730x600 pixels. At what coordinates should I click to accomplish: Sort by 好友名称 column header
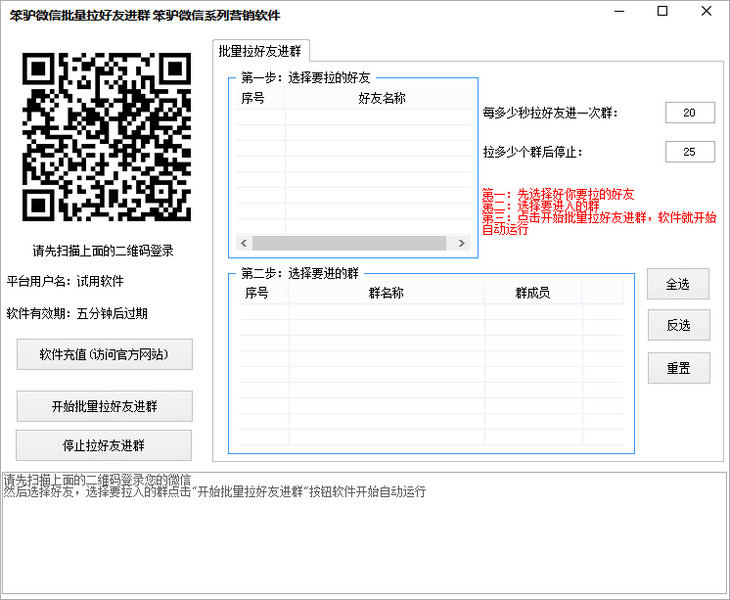[x=378, y=98]
